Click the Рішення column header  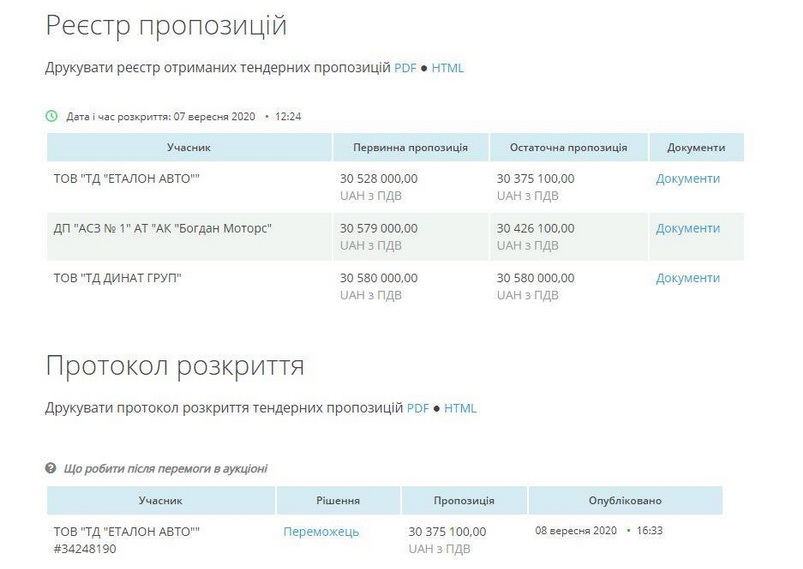[x=338, y=500]
